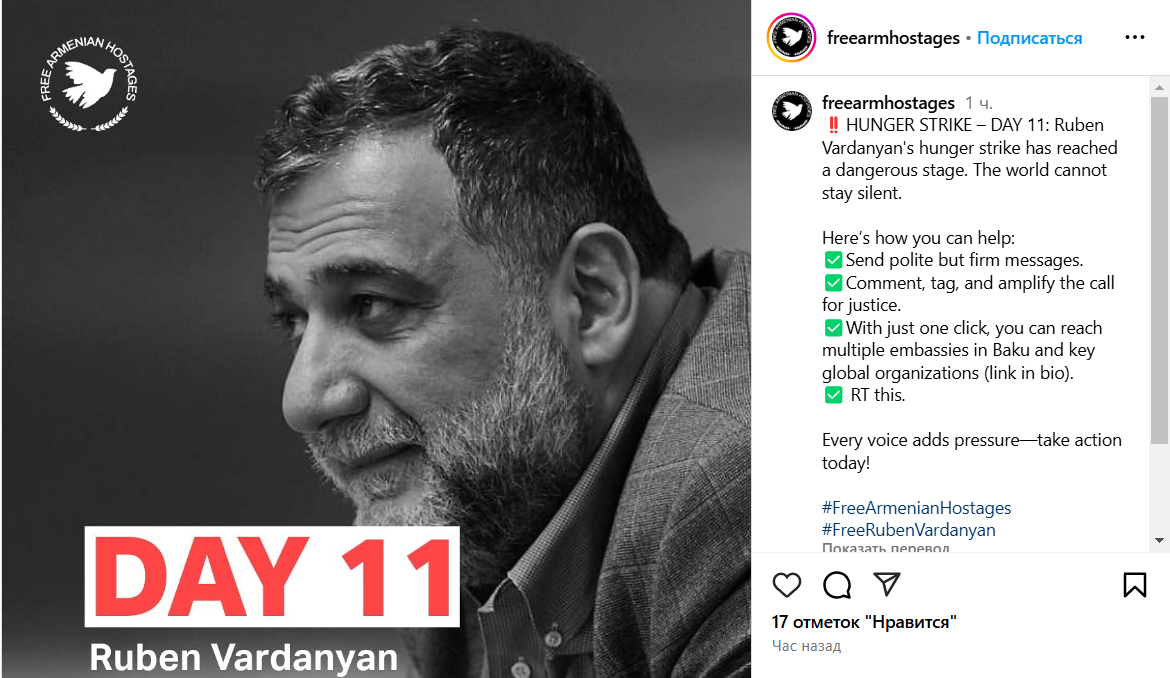Open freearmhostages profile picture in header

click(x=792, y=37)
